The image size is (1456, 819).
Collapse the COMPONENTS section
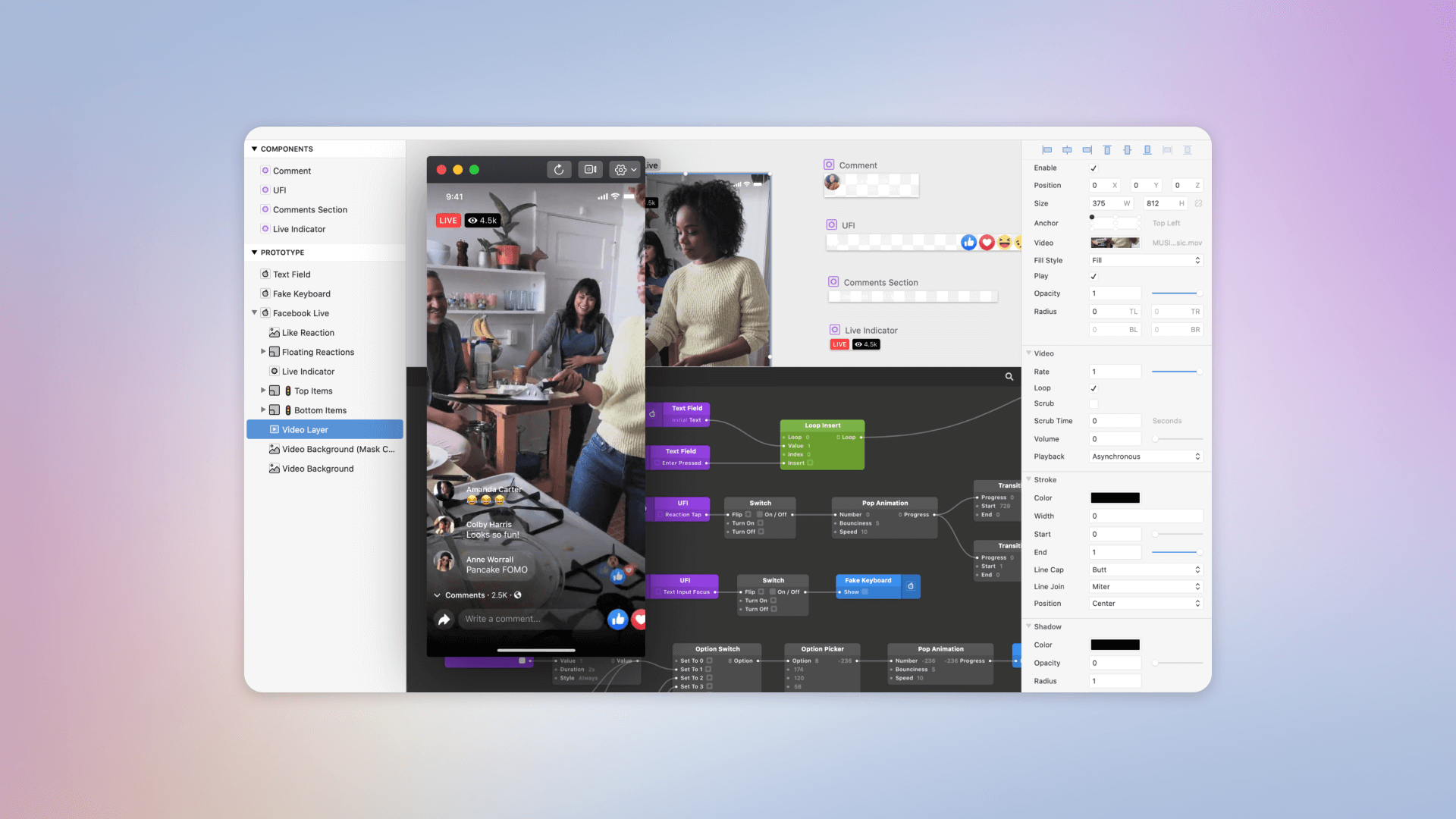pos(254,149)
